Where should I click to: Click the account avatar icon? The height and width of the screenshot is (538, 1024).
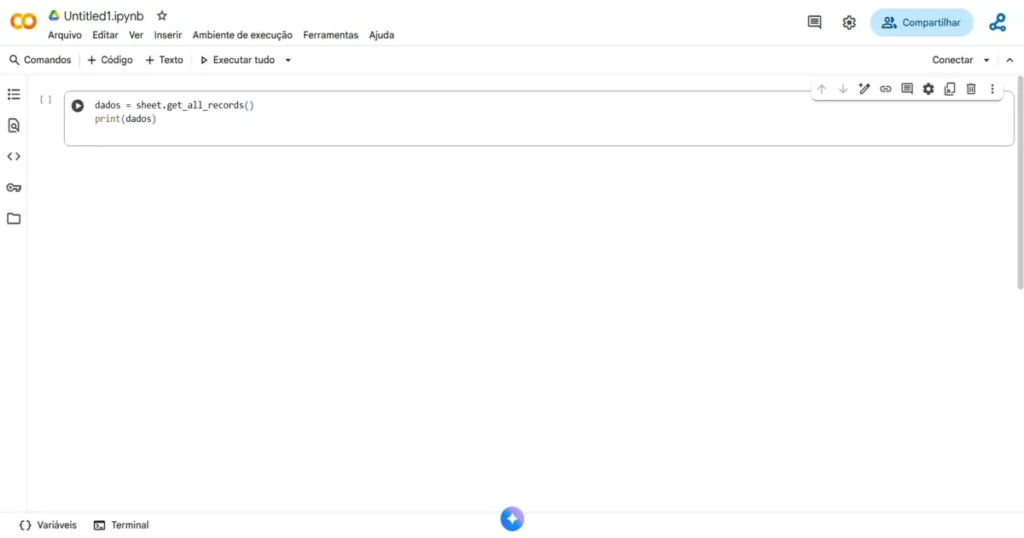click(997, 22)
